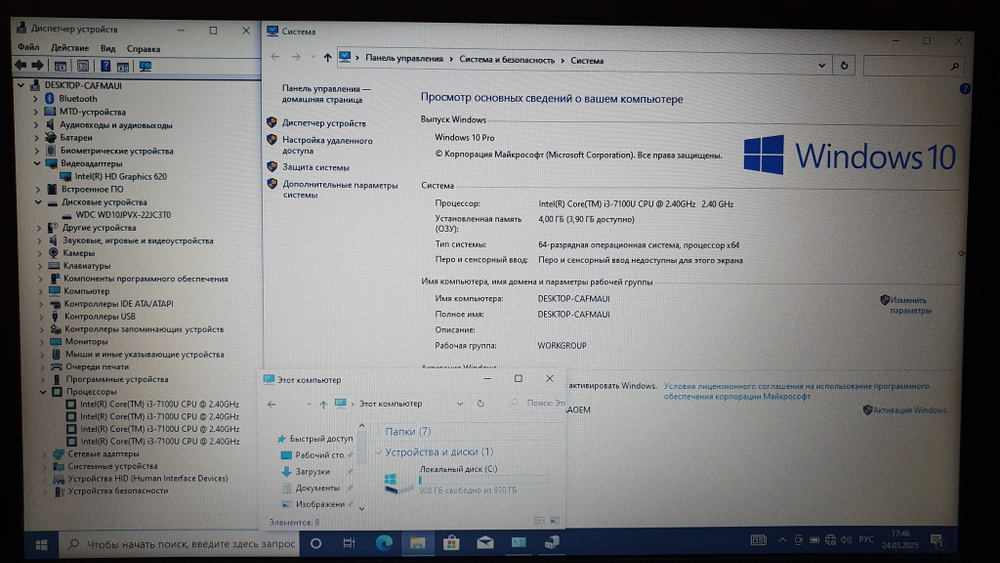1000x563 pixels.
Task: Open the System address bar history dropdown
Action: [x=821, y=65]
